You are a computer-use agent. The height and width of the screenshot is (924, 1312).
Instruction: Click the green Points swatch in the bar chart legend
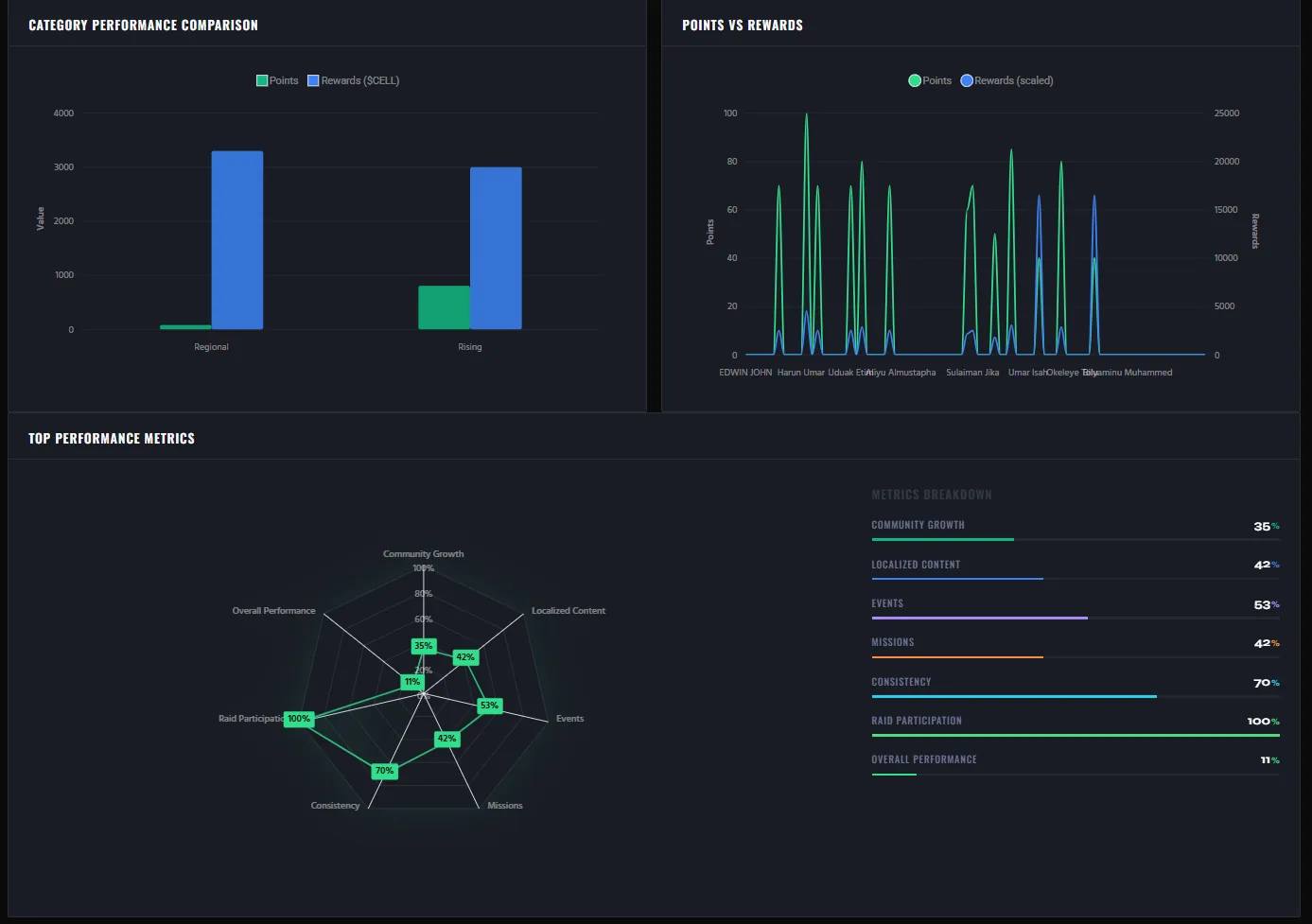(262, 80)
